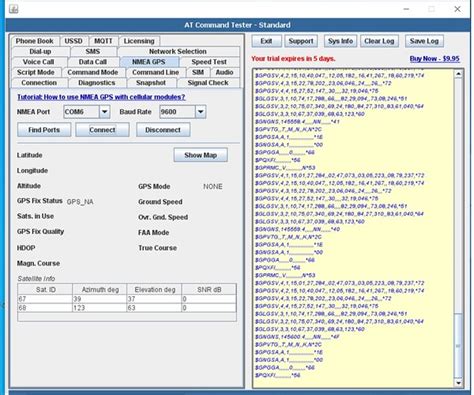Switch to the SMS tab
Viewport: 474px width, 395px height.
(x=93, y=51)
